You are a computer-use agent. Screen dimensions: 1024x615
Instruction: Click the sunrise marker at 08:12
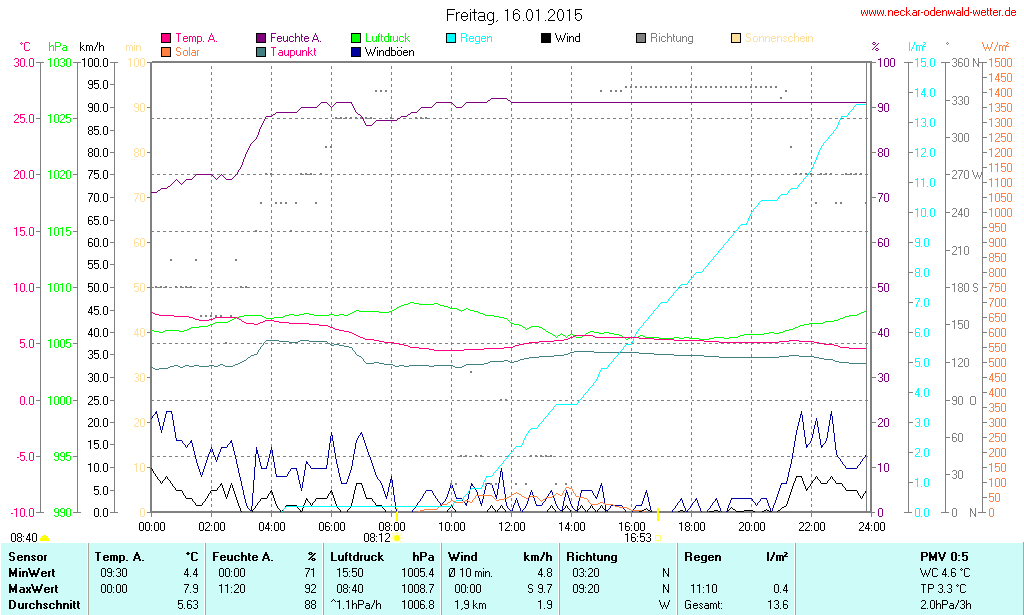click(397, 538)
